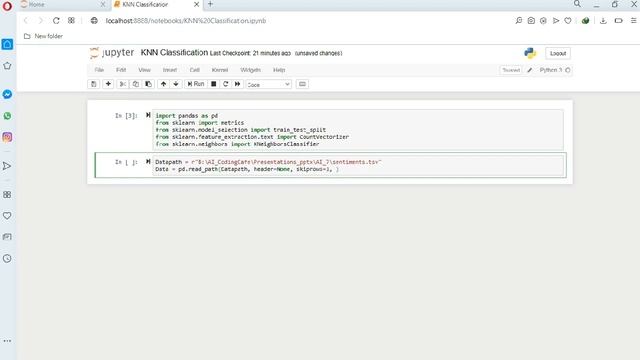Open the Insert menu
Image resolution: width=640 pixels, height=360 pixels.
point(170,70)
